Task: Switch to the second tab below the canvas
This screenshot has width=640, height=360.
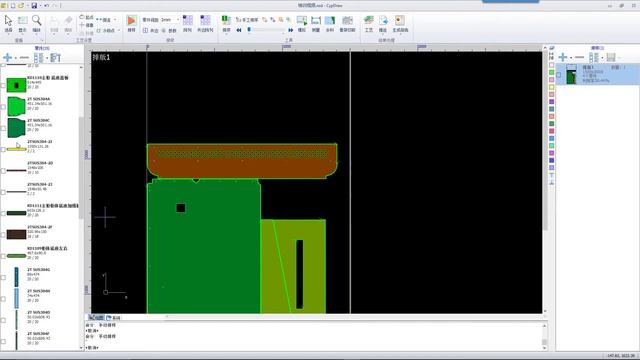Action: tap(114, 318)
